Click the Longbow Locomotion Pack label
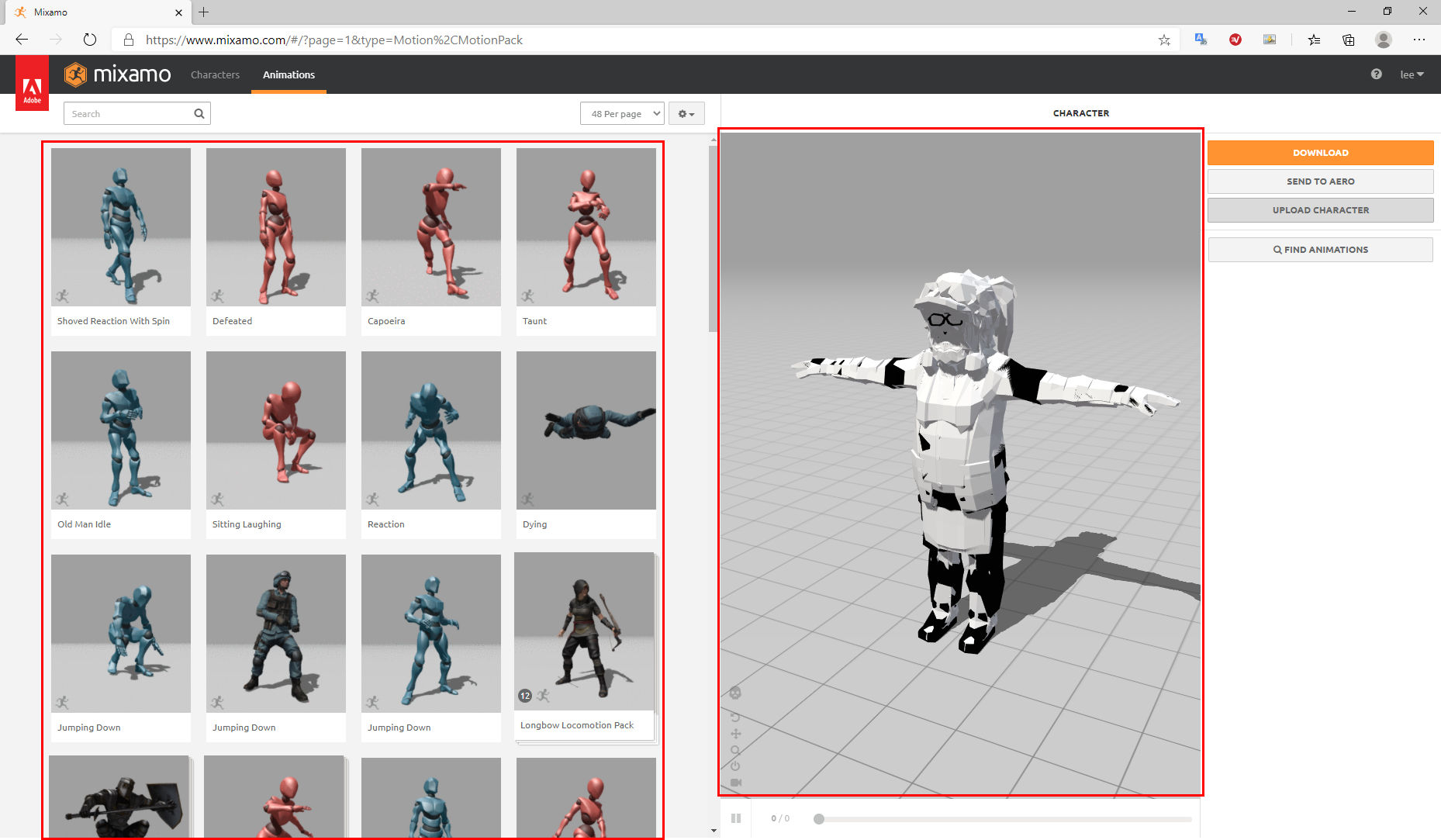This screenshot has height=840, width=1441. (x=577, y=725)
